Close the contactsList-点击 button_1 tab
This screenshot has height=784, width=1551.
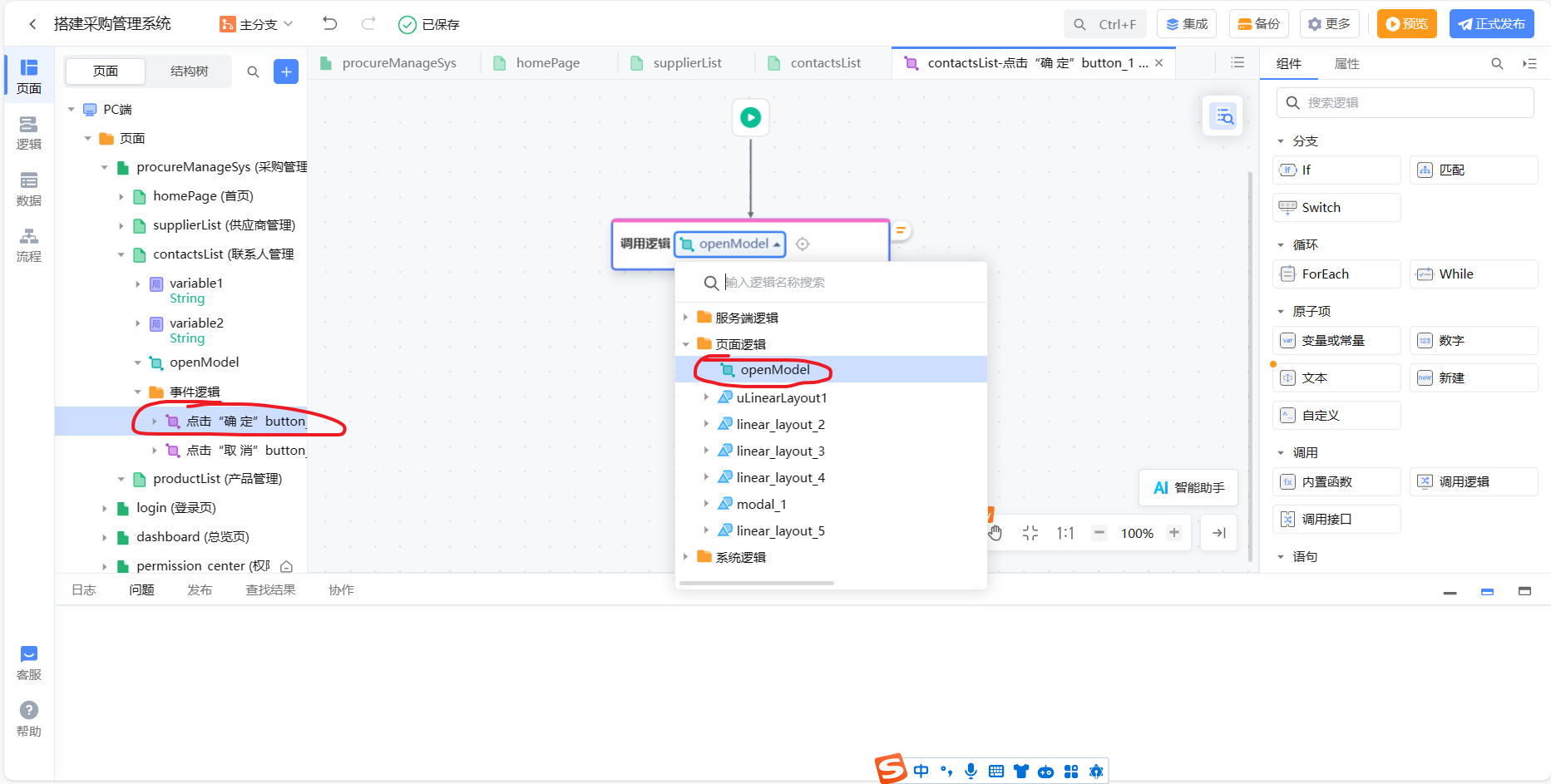pos(1158,63)
